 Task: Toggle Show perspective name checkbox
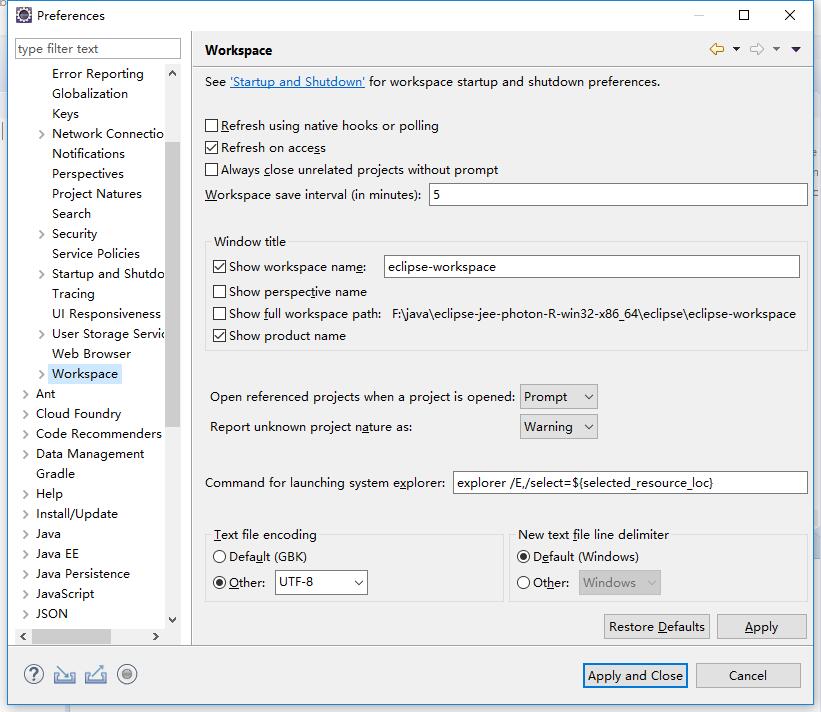(x=219, y=291)
